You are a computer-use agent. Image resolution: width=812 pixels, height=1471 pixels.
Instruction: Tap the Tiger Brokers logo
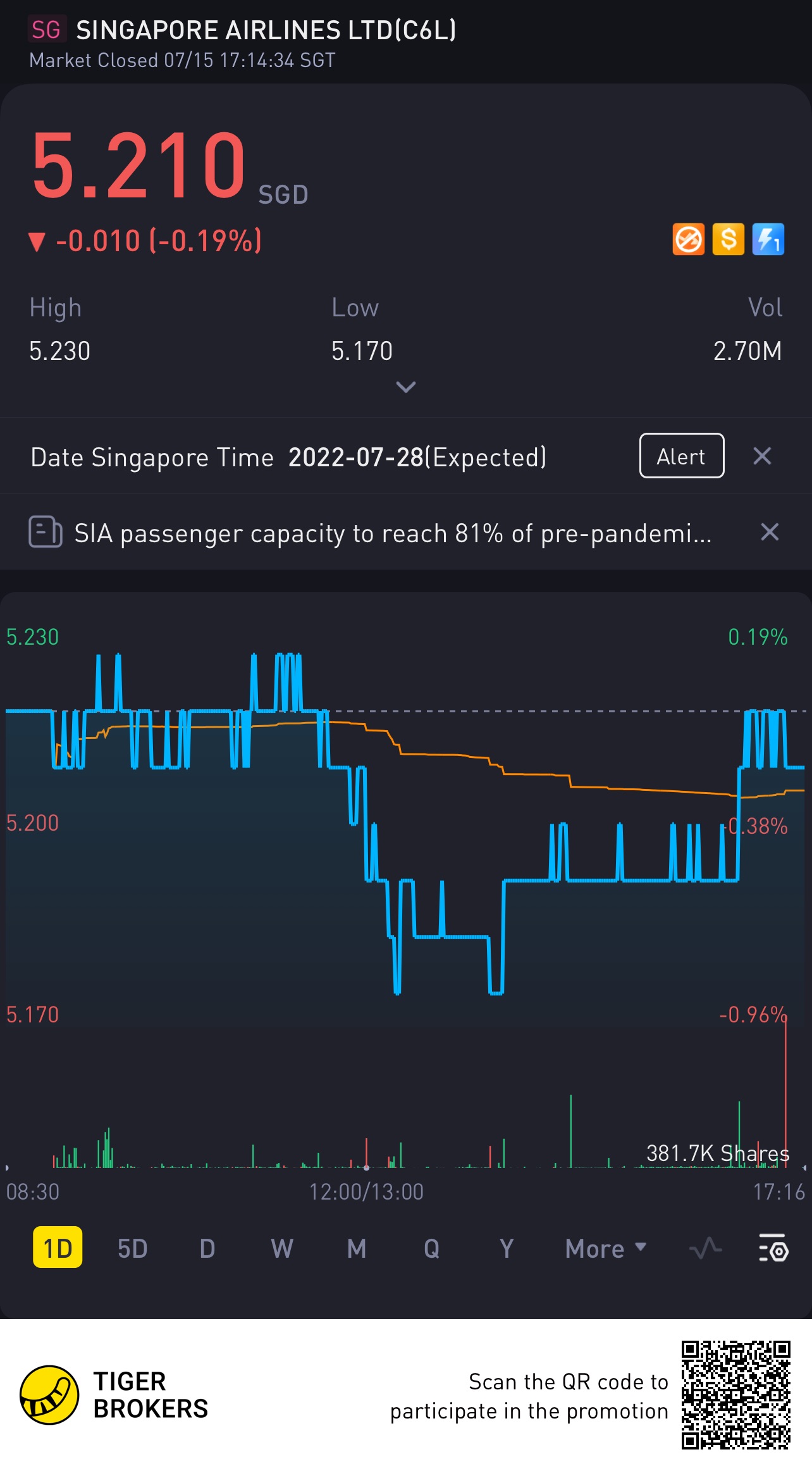pos(49,1394)
